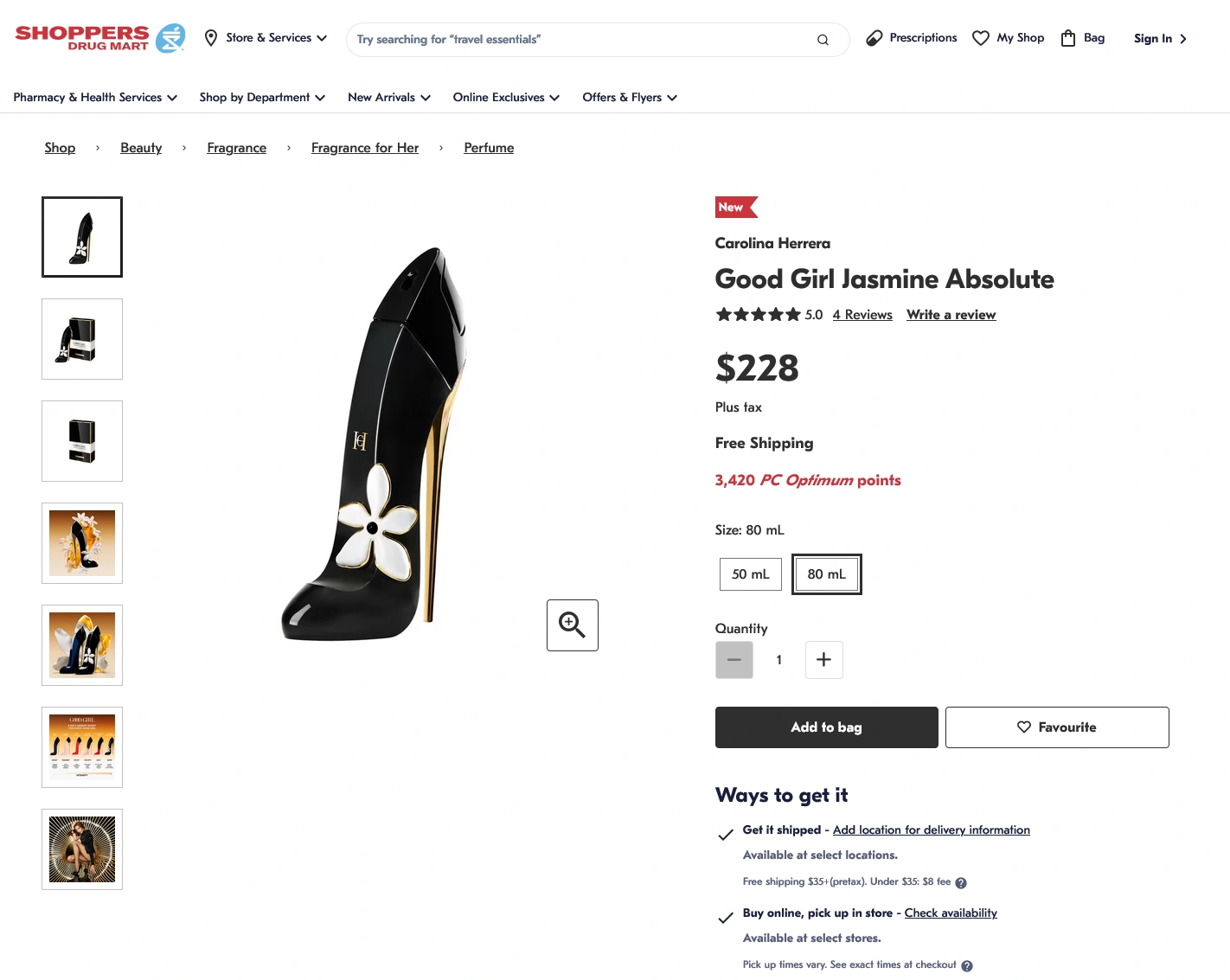Viewport: 1230px width, 980px height.
Task: Zoom the product image with magnifier
Action: tap(573, 625)
